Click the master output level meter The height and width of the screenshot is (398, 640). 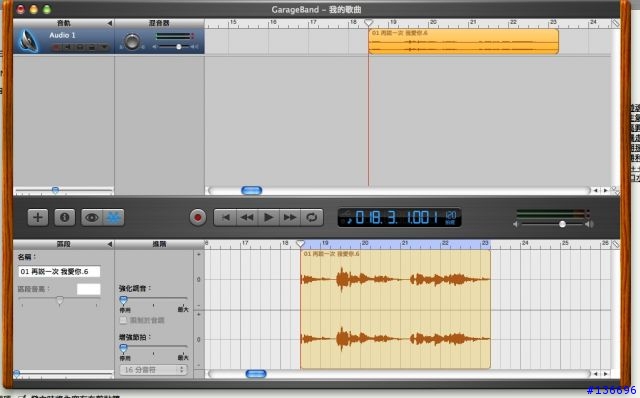pyautogui.click(x=553, y=214)
